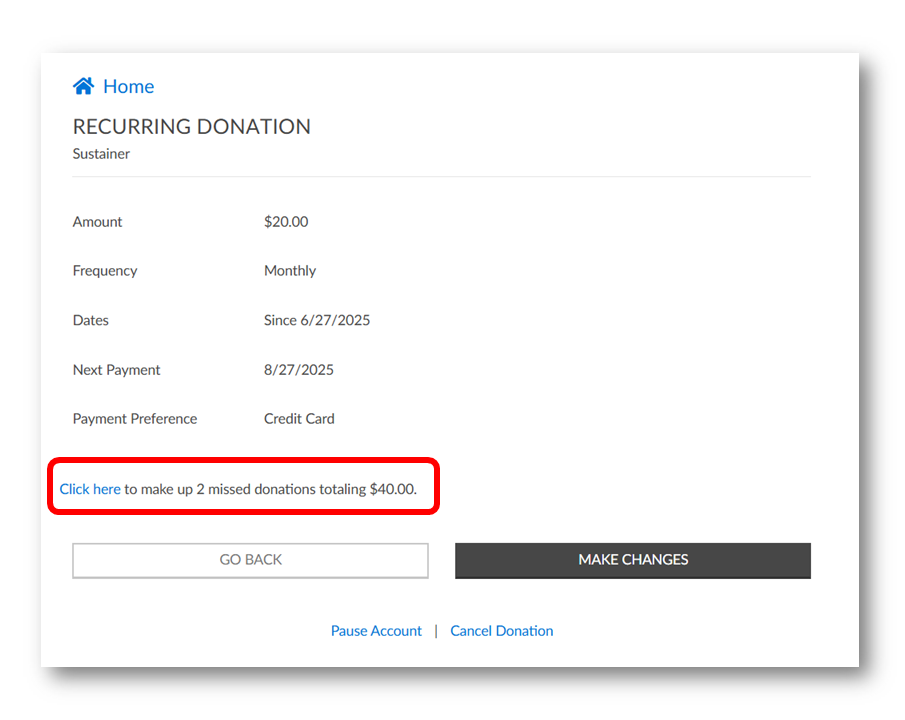Click the Sustainer subtitle text
The image size is (905, 720).
101,154
